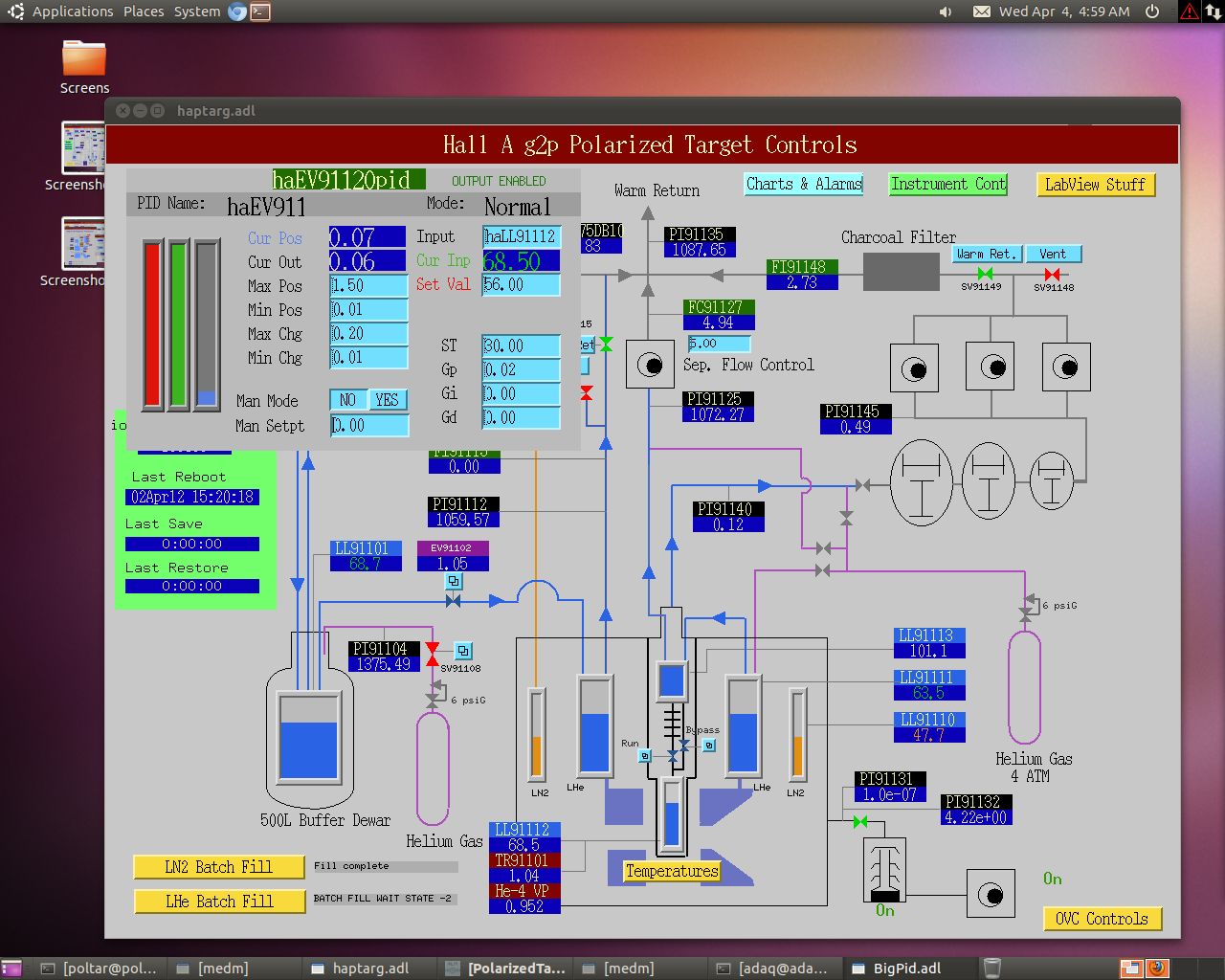Launch the web browser icon in top panel
Viewport: 1225px width, 980px height.
coord(237,11)
